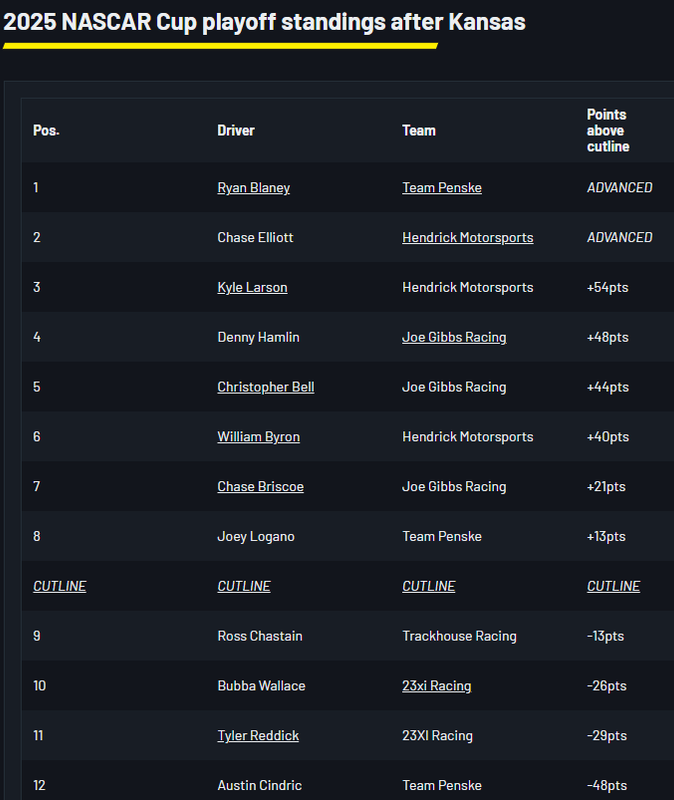Image resolution: width=674 pixels, height=800 pixels.
Task: Open the William Byron driver link
Action: [x=259, y=437]
